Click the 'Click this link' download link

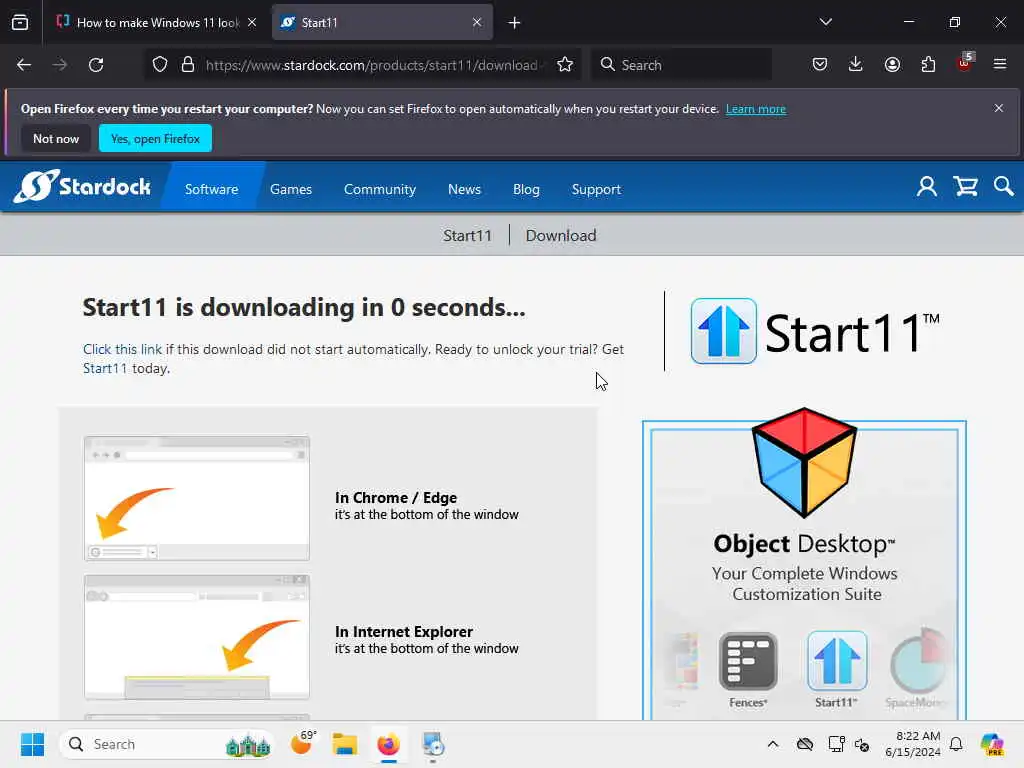pos(122,349)
